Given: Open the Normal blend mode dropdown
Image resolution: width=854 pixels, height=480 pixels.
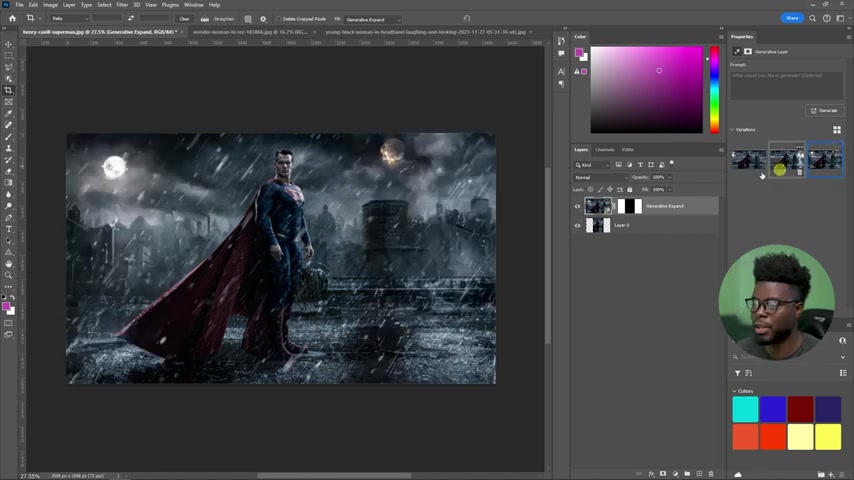Looking at the screenshot, I should click(601, 177).
